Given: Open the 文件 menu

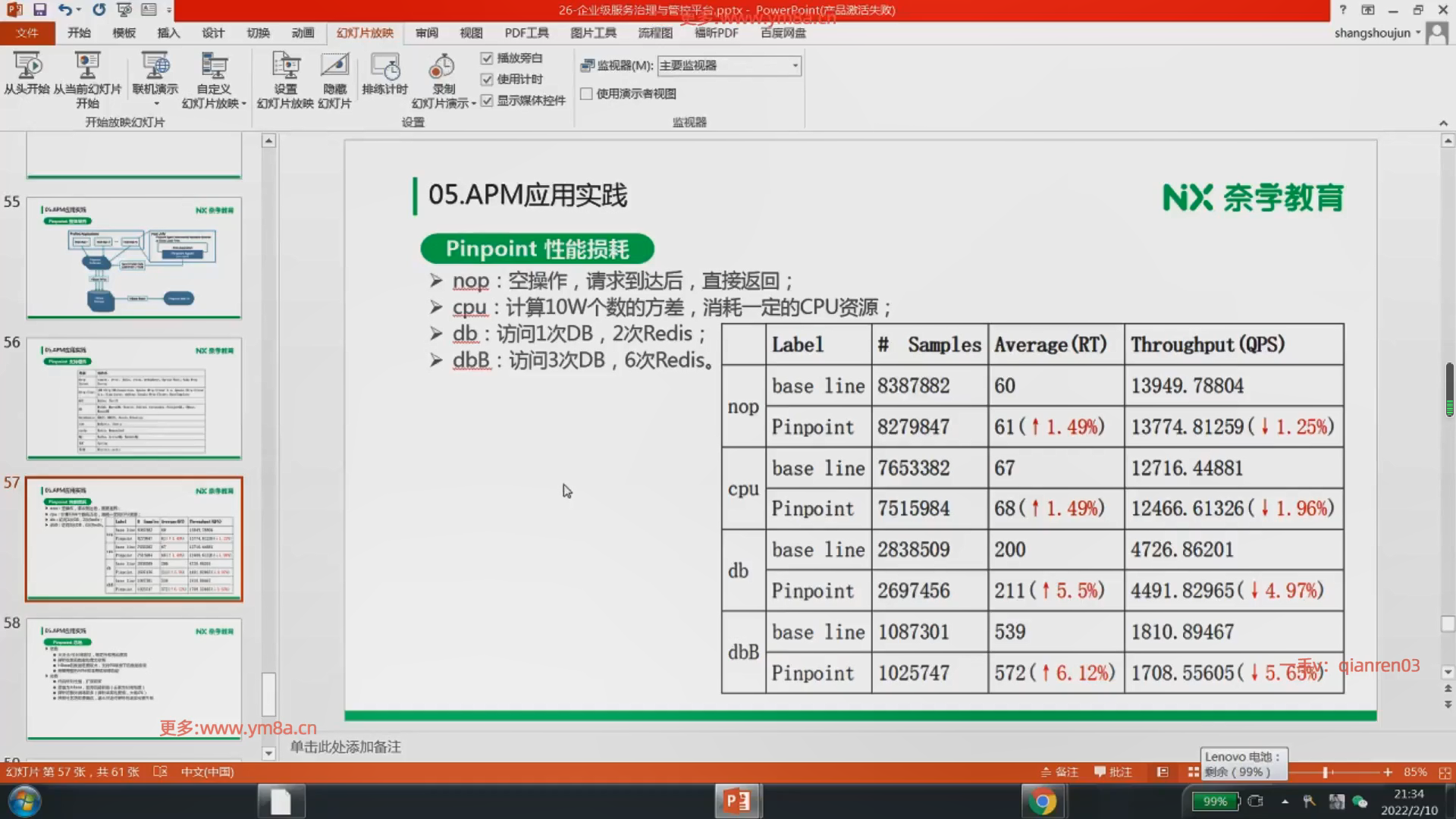Looking at the screenshot, I should [27, 33].
